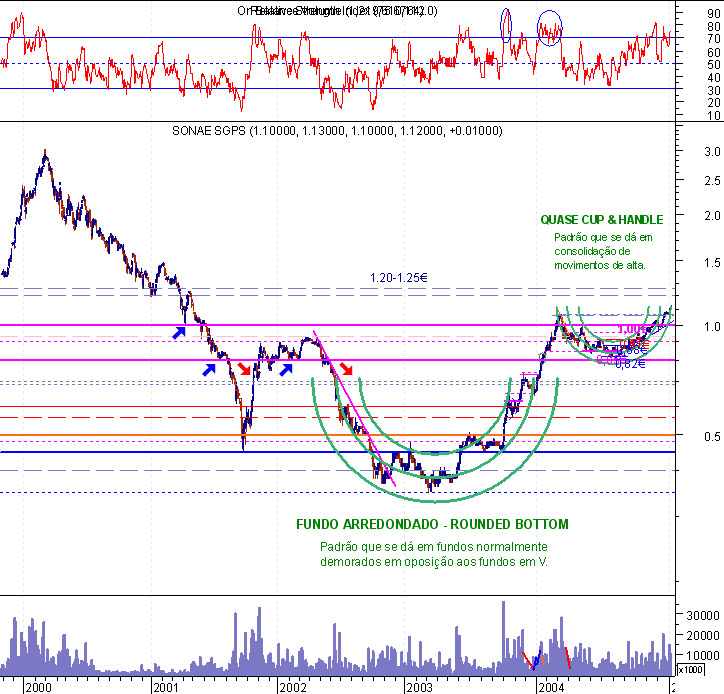Click the FUNDO ARREDONDADO - ROUNDED BOTTOM heading
The height and width of the screenshot is (694, 724).
pos(432,524)
